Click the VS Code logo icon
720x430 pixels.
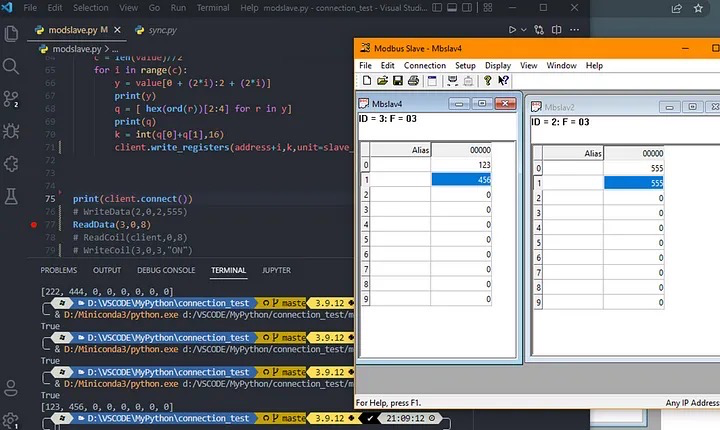pyautogui.click(x=7, y=7)
